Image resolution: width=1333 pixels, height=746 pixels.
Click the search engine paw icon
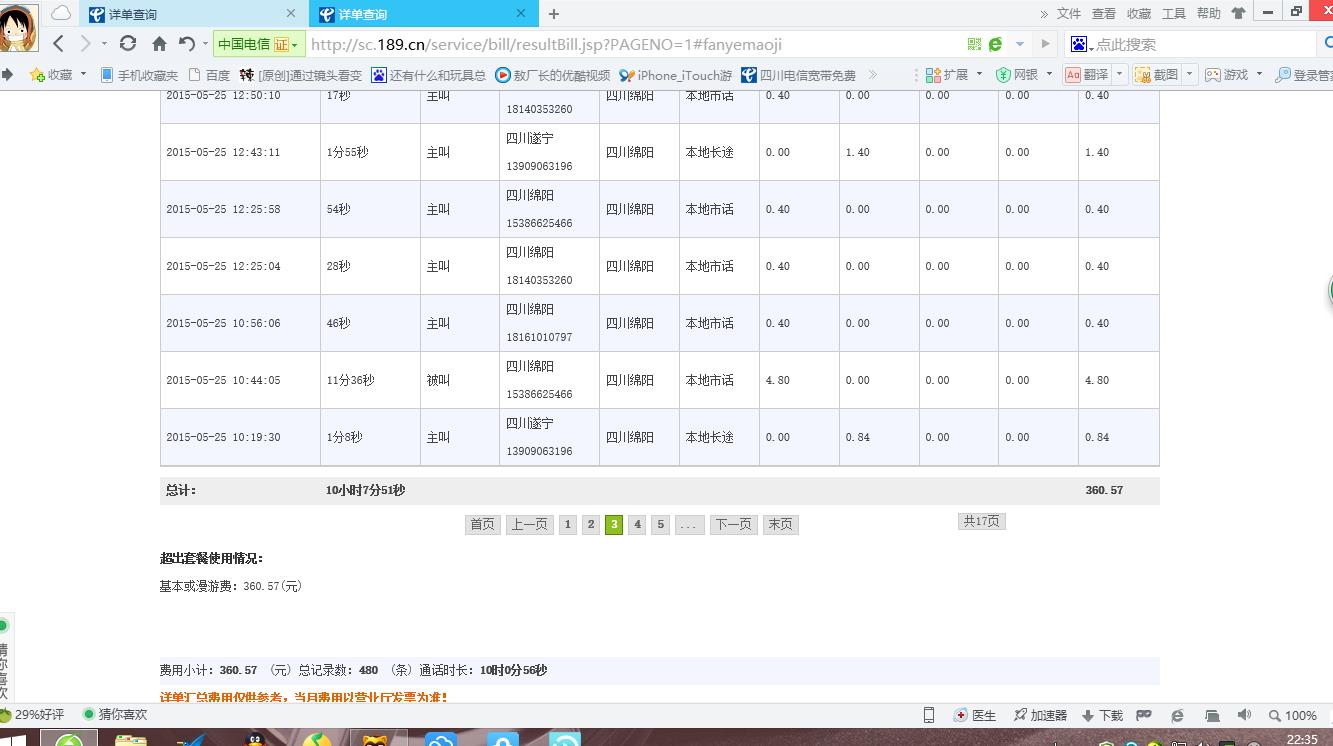[x=1080, y=44]
